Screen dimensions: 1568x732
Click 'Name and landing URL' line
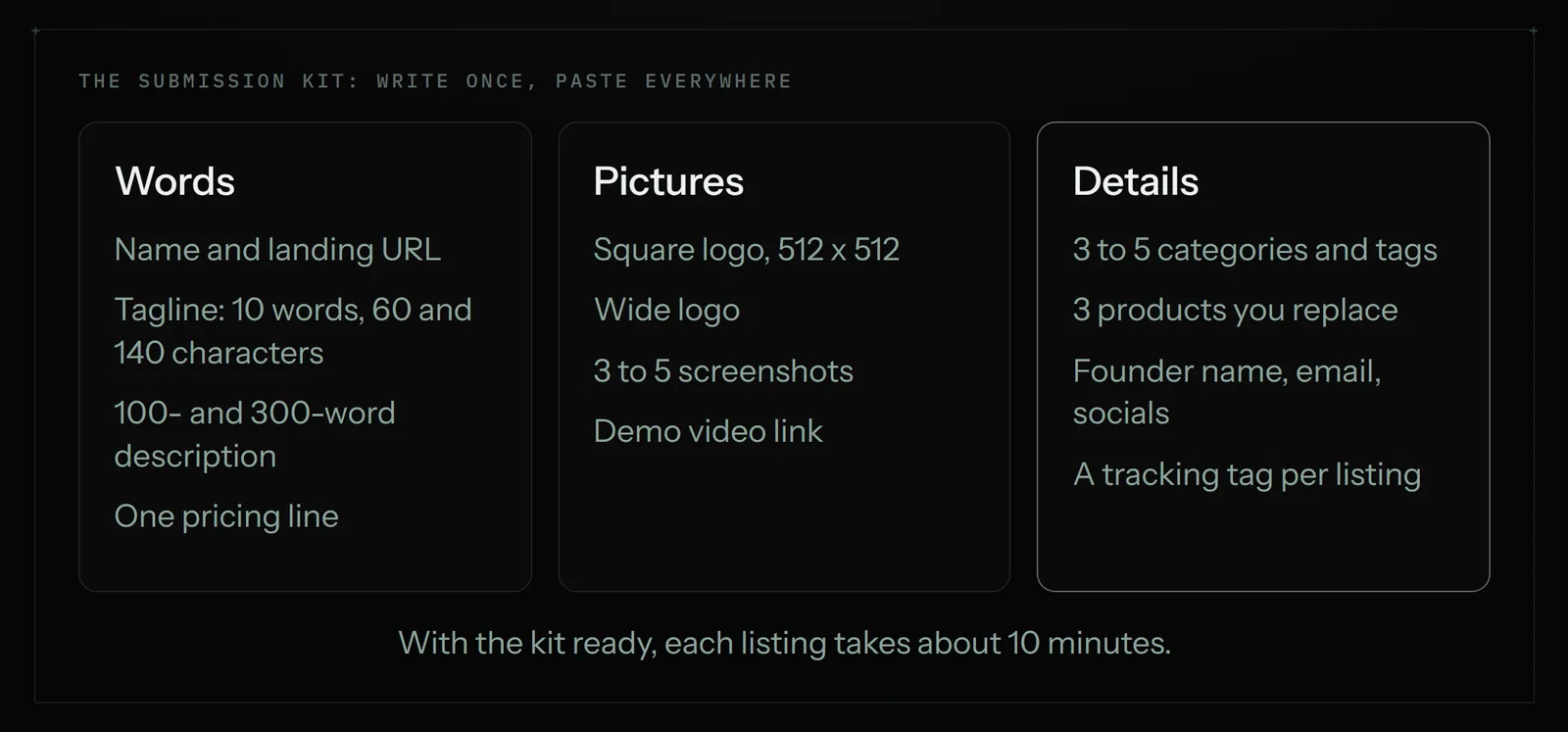click(277, 250)
